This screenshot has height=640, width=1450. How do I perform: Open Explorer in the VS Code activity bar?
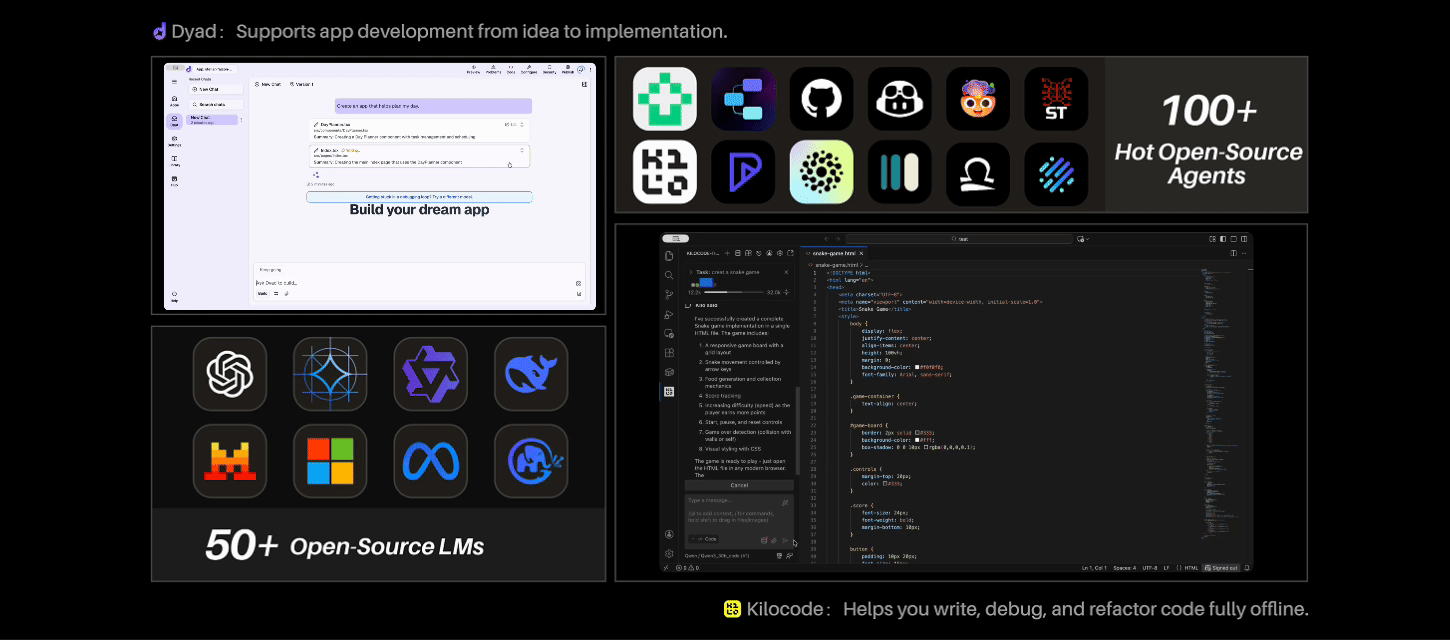pyautogui.click(x=669, y=256)
